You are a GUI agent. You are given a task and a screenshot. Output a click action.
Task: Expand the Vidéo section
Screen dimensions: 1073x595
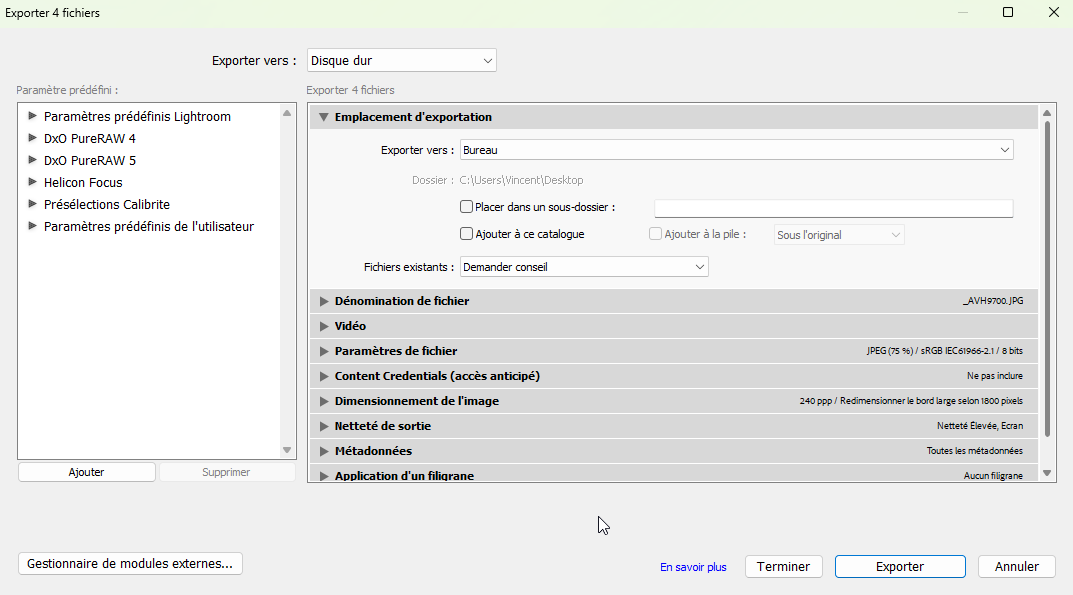[x=324, y=326]
